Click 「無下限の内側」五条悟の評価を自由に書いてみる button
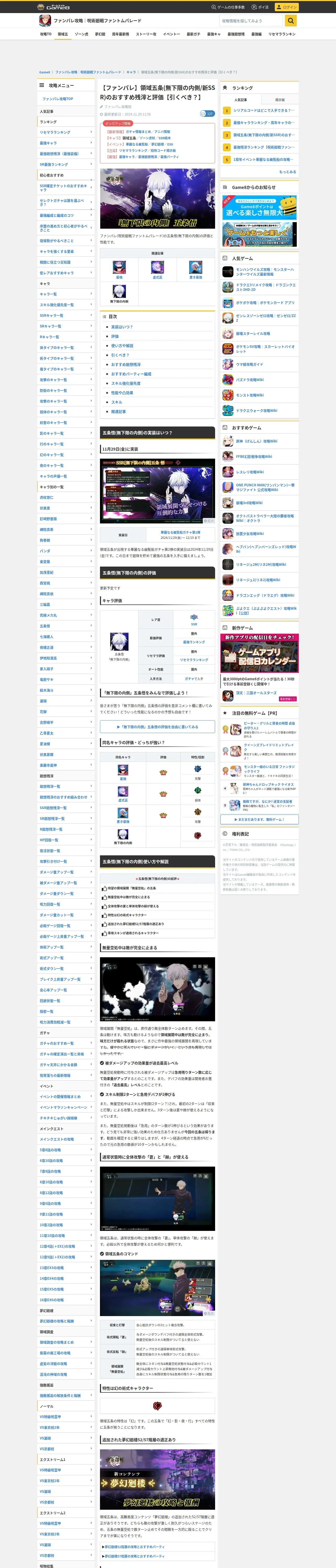336x1568 pixels. click(x=157, y=727)
